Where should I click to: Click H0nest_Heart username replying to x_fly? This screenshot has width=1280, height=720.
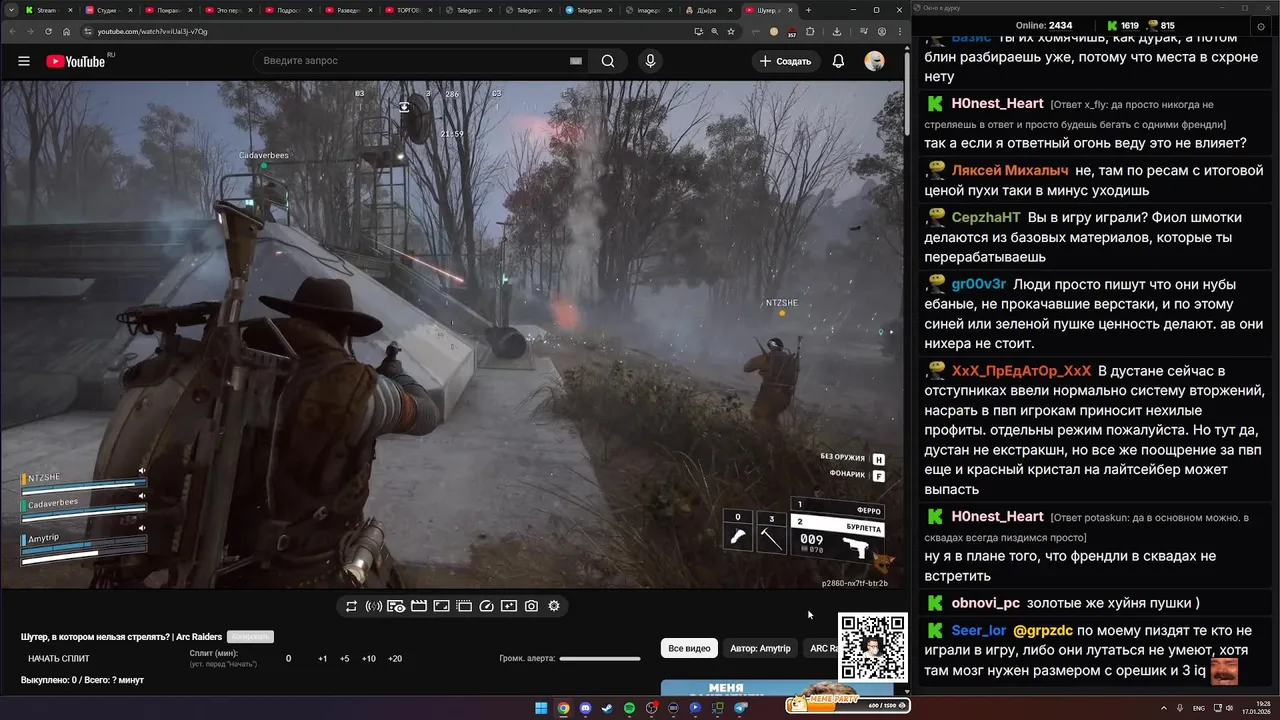coord(997,103)
